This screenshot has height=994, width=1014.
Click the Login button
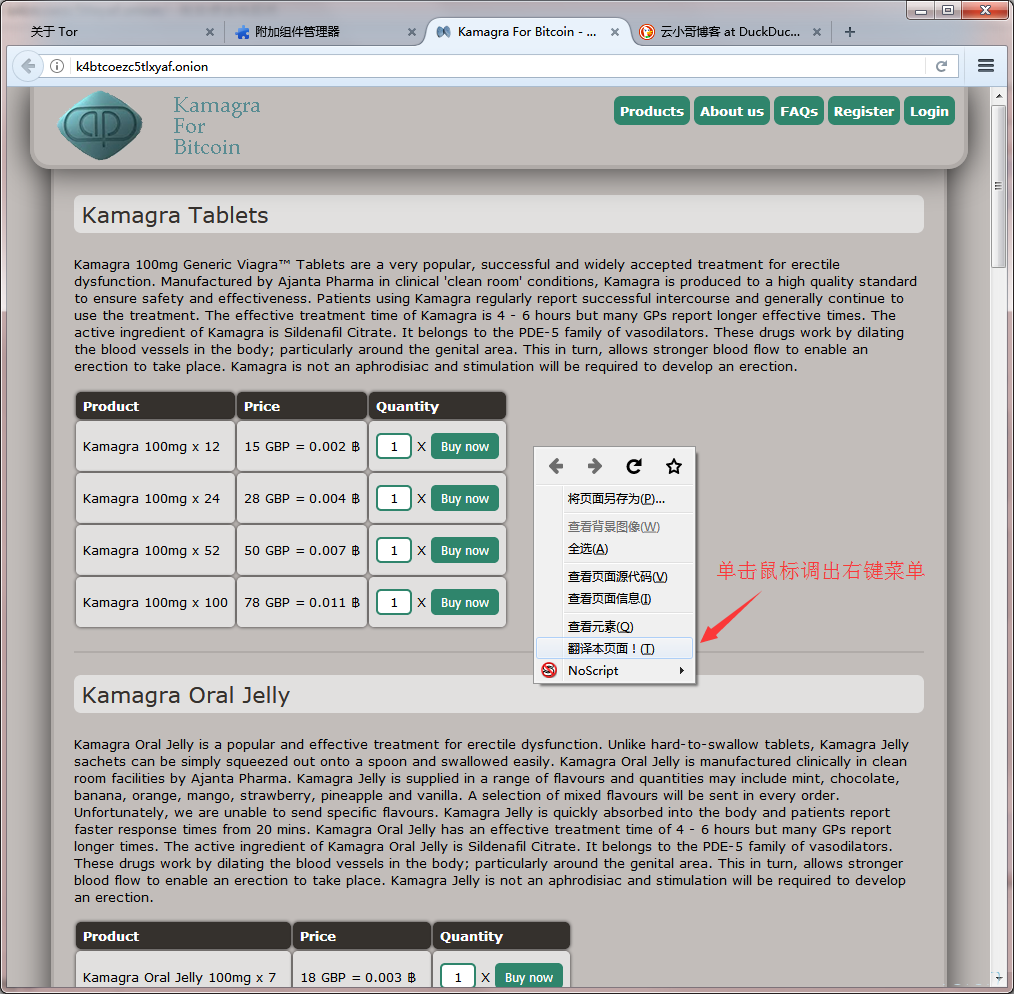(929, 111)
